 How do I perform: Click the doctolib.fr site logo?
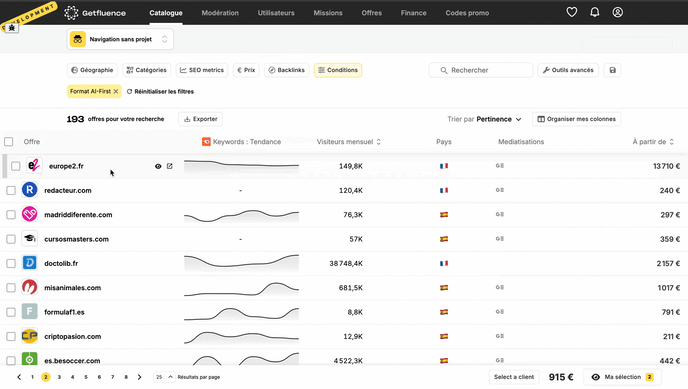pyautogui.click(x=29, y=263)
